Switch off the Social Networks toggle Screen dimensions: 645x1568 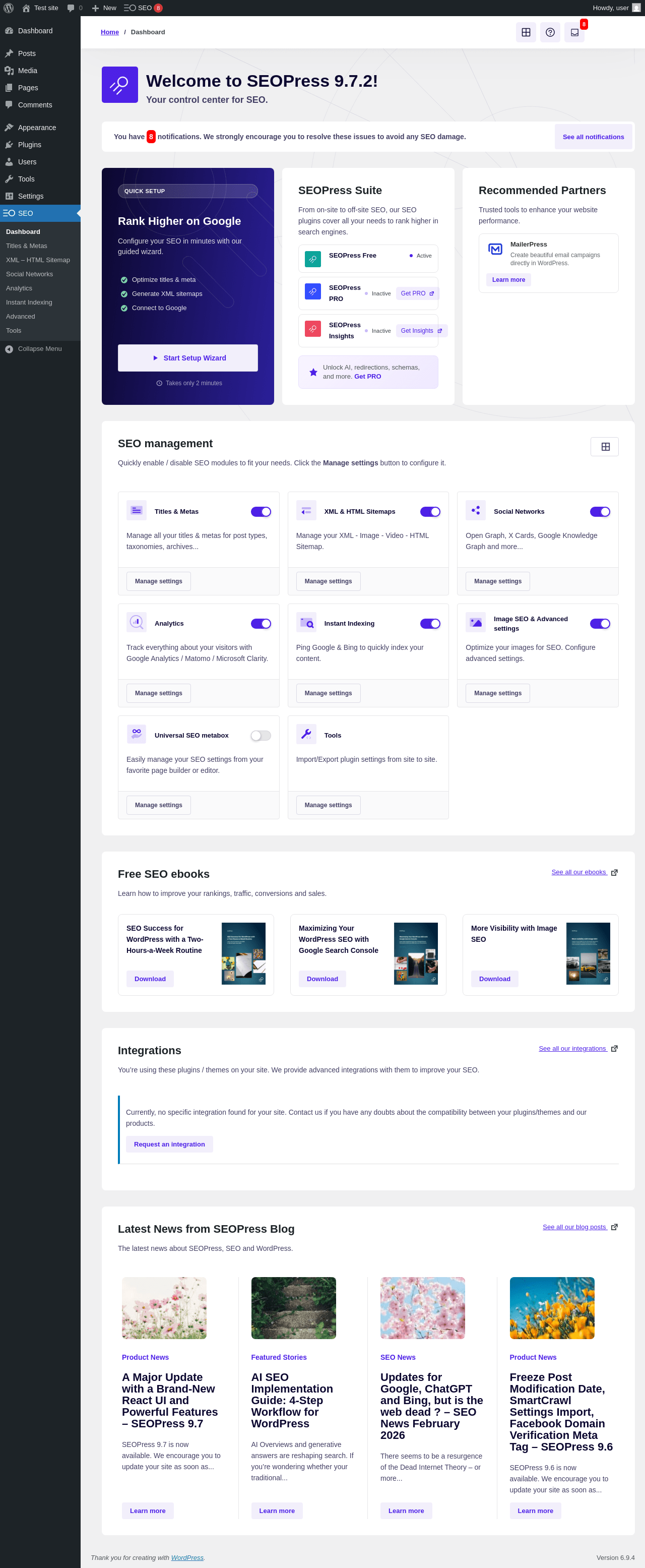click(600, 512)
